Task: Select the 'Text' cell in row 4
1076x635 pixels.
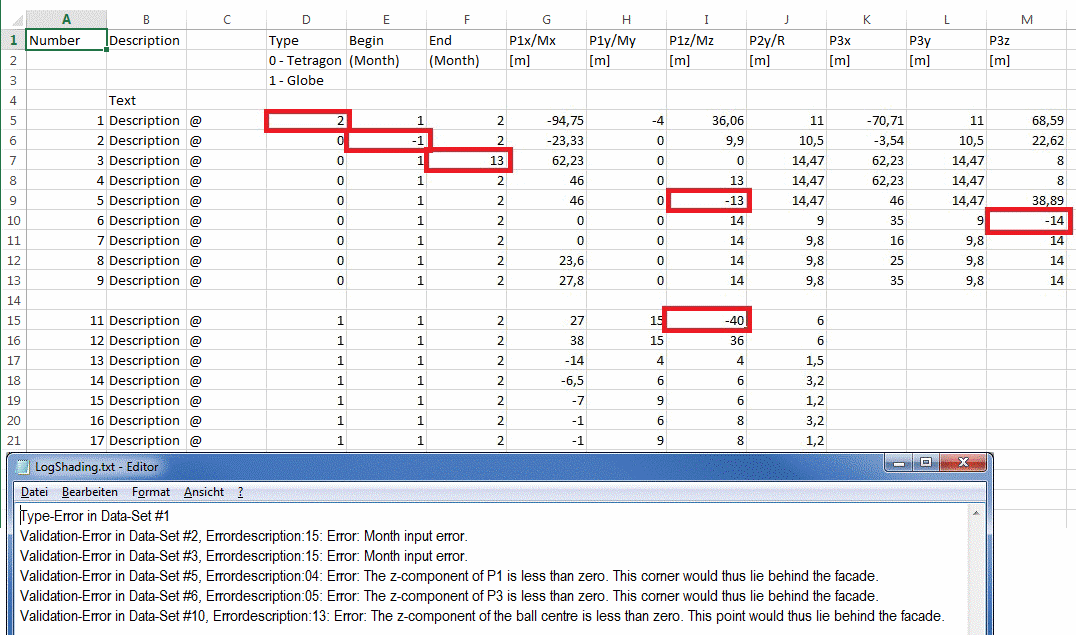Action: pos(146,101)
